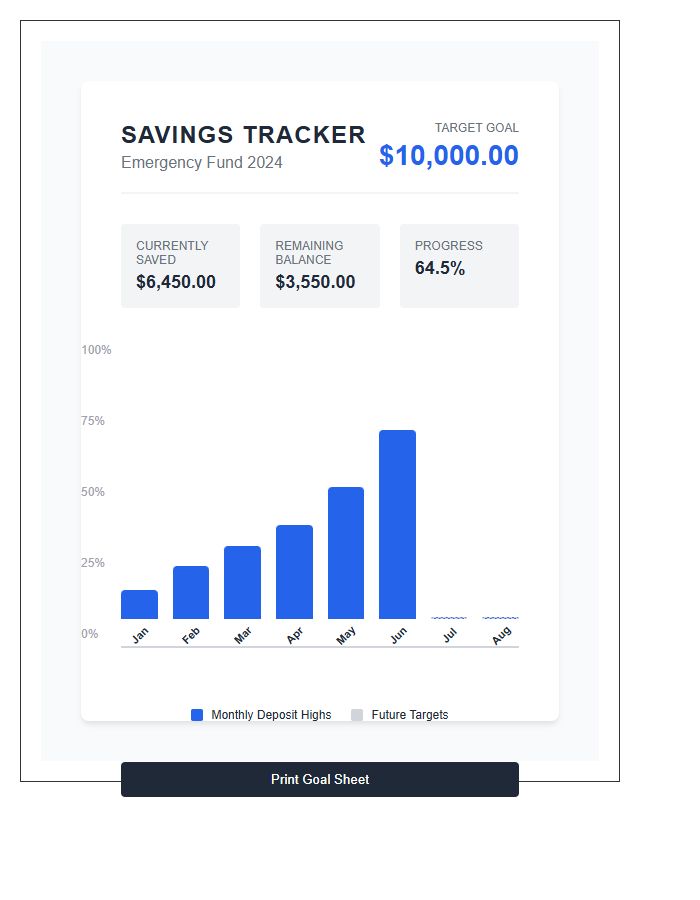
Task: Select the tallest Jun deposit bar
Action: [x=397, y=520]
